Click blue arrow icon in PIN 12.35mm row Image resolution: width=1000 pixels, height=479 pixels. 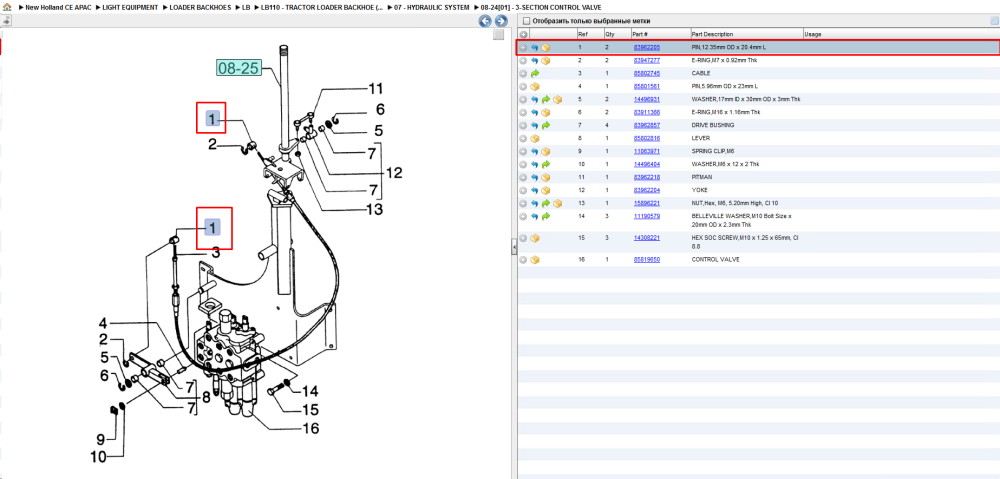[x=534, y=48]
